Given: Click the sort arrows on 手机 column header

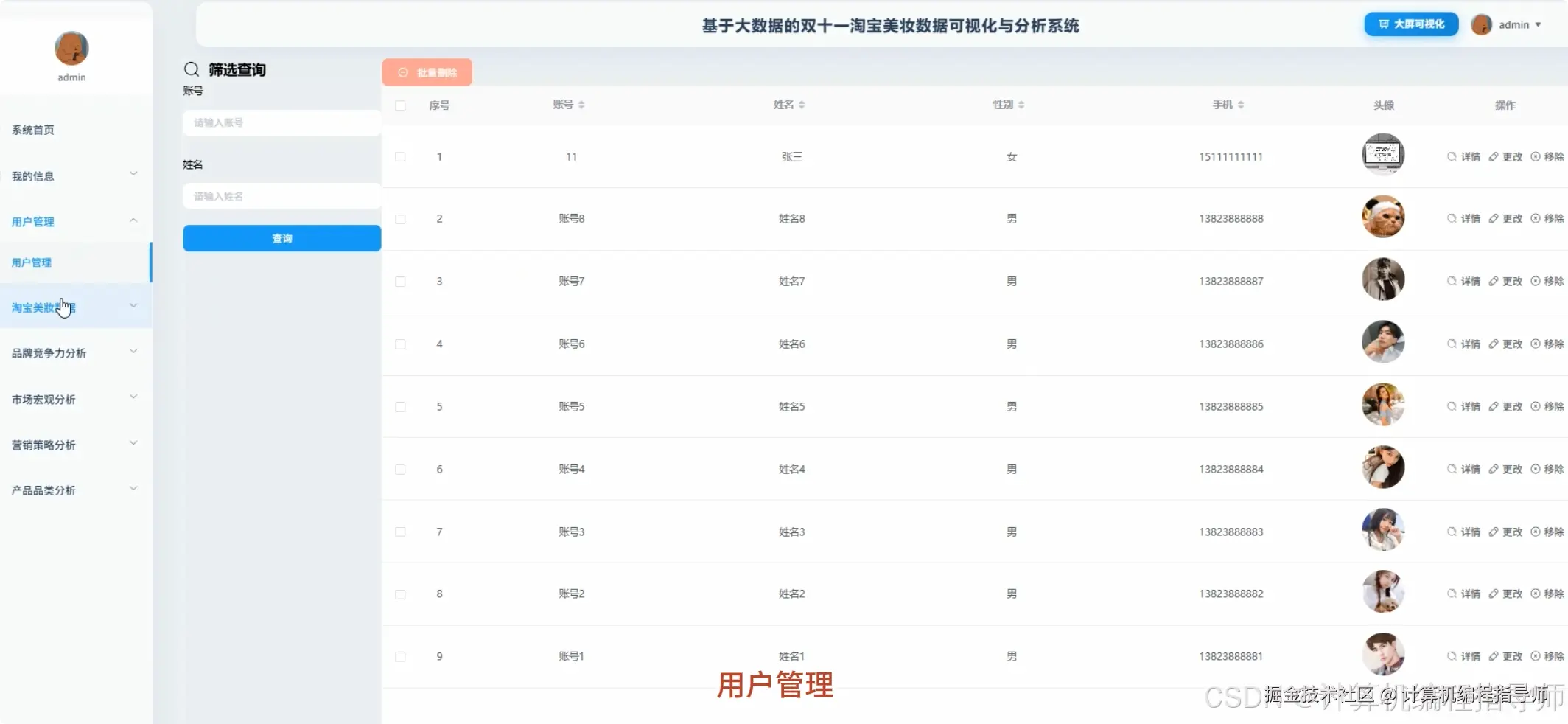Looking at the screenshot, I should [x=1241, y=105].
